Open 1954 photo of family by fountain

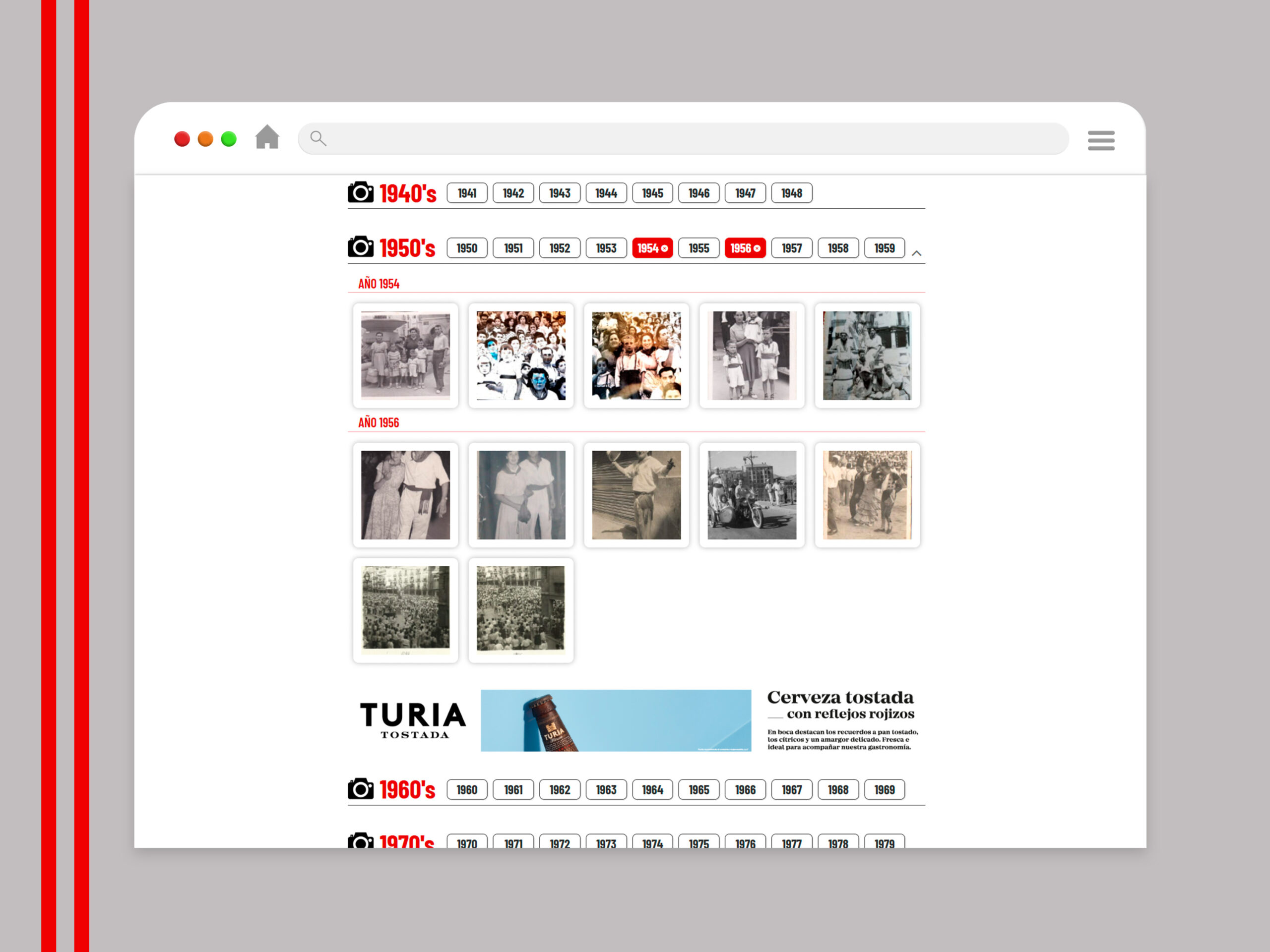click(405, 355)
